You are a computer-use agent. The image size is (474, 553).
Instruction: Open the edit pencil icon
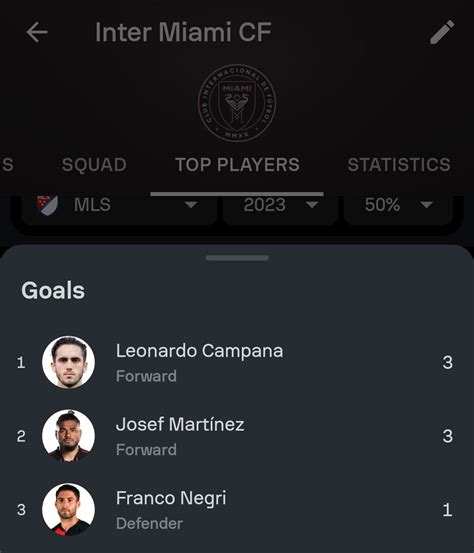pyautogui.click(x=442, y=32)
